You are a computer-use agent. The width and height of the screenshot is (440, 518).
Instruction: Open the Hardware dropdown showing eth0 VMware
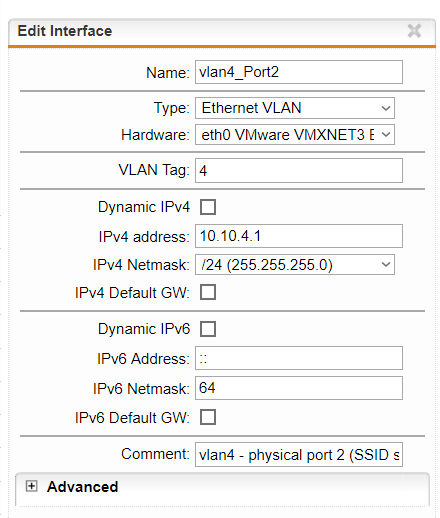point(295,135)
